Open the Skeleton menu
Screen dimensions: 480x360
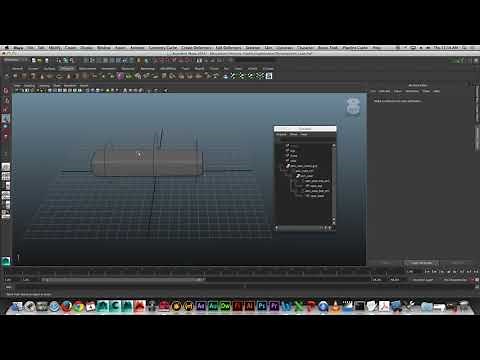click(253, 48)
